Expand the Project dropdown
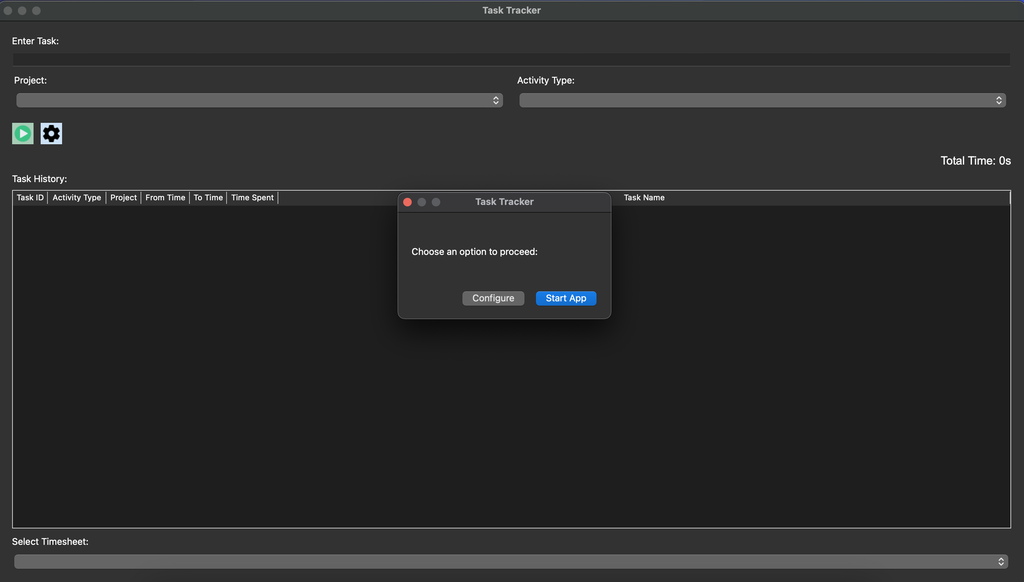Screen dimensions: 1024x582 coord(259,100)
